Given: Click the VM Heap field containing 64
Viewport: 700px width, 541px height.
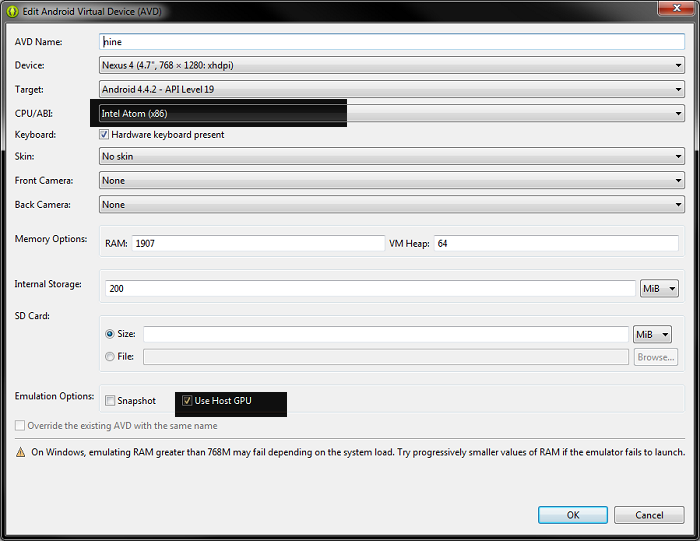Looking at the screenshot, I should [556, 243].
